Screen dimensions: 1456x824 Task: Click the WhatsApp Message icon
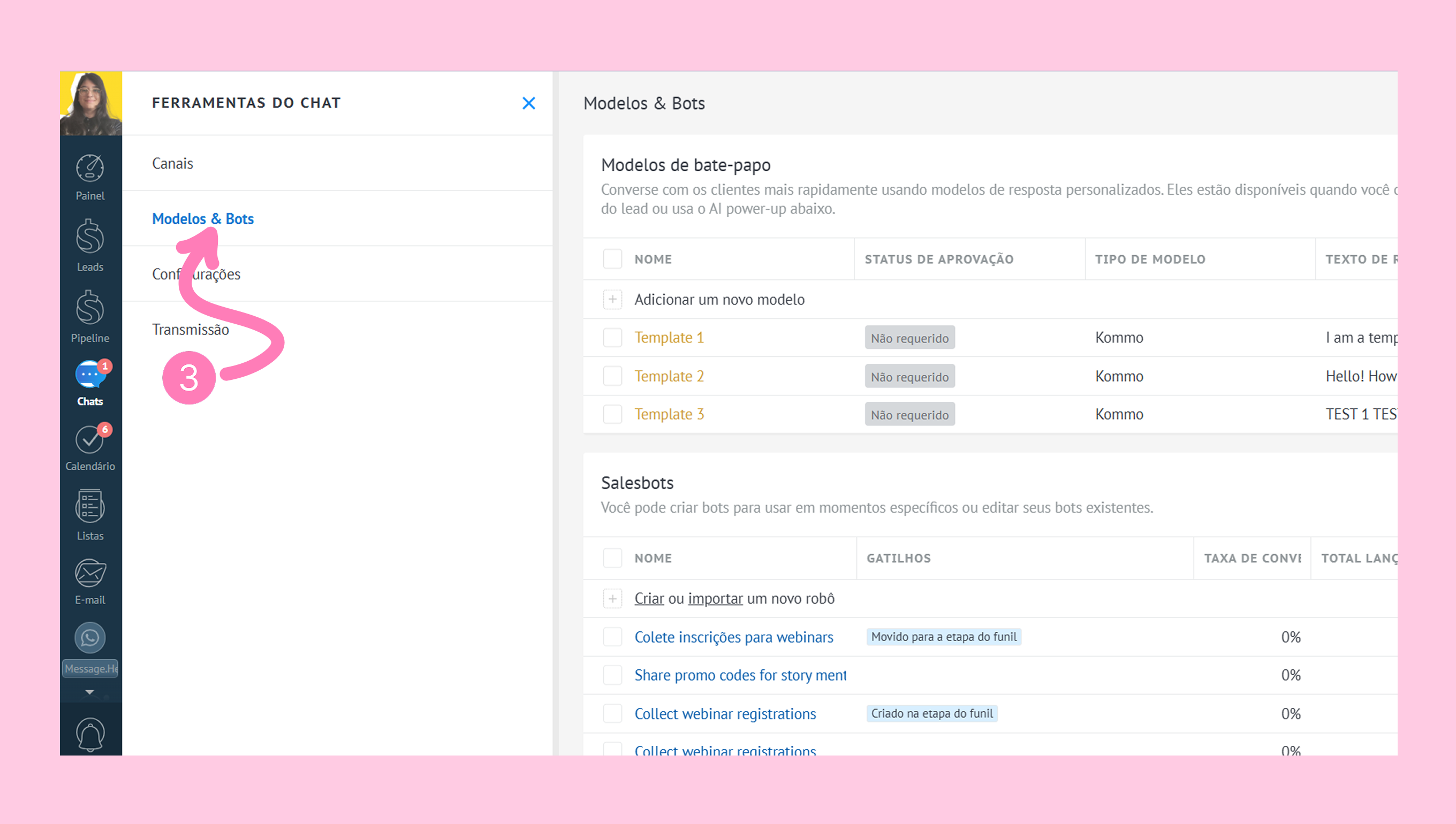(x=90, y=638)
